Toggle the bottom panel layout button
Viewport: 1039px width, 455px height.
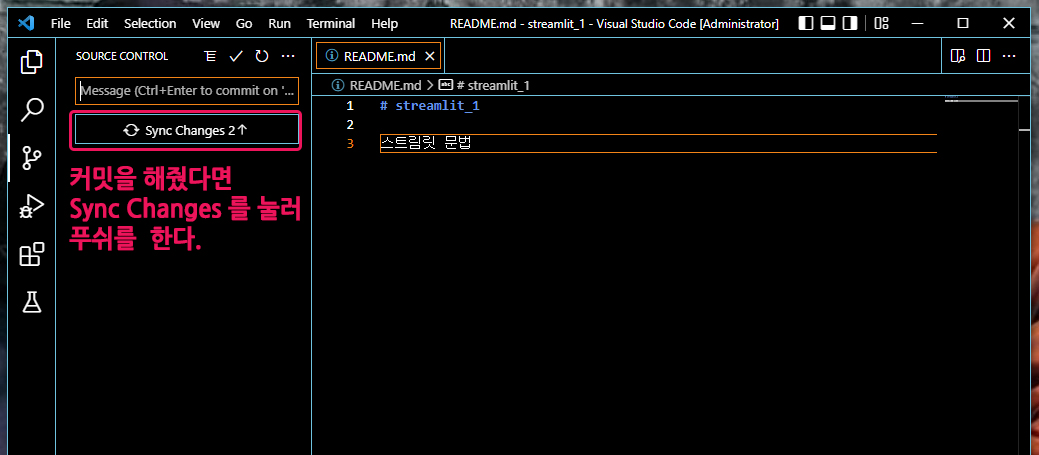827,23
